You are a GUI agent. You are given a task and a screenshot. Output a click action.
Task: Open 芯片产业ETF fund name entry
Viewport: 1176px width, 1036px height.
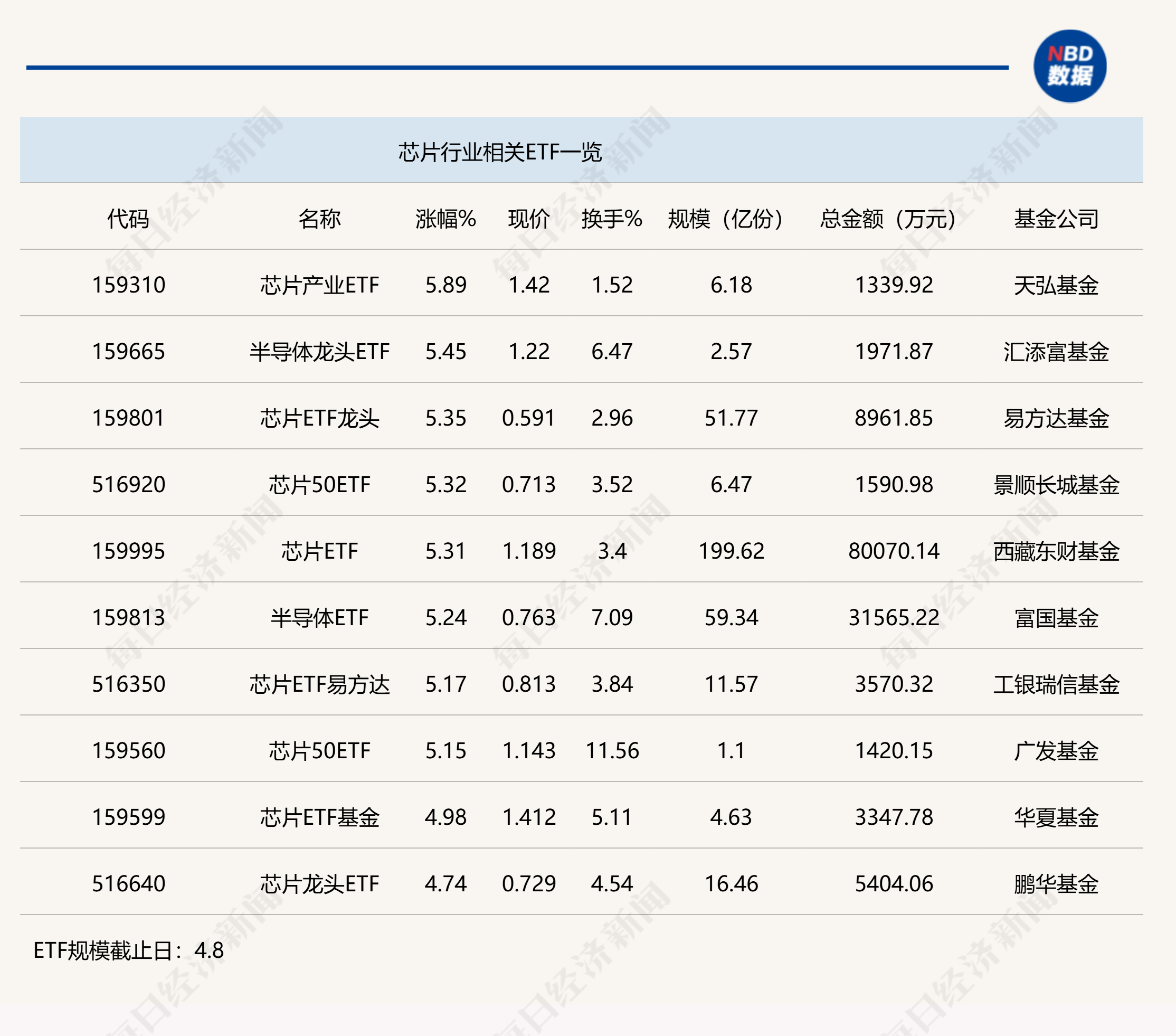tap(320, 286)
